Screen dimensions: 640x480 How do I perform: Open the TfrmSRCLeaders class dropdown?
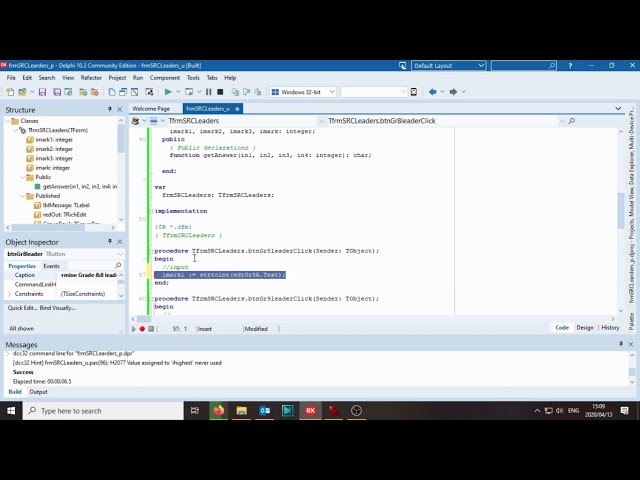322,121
